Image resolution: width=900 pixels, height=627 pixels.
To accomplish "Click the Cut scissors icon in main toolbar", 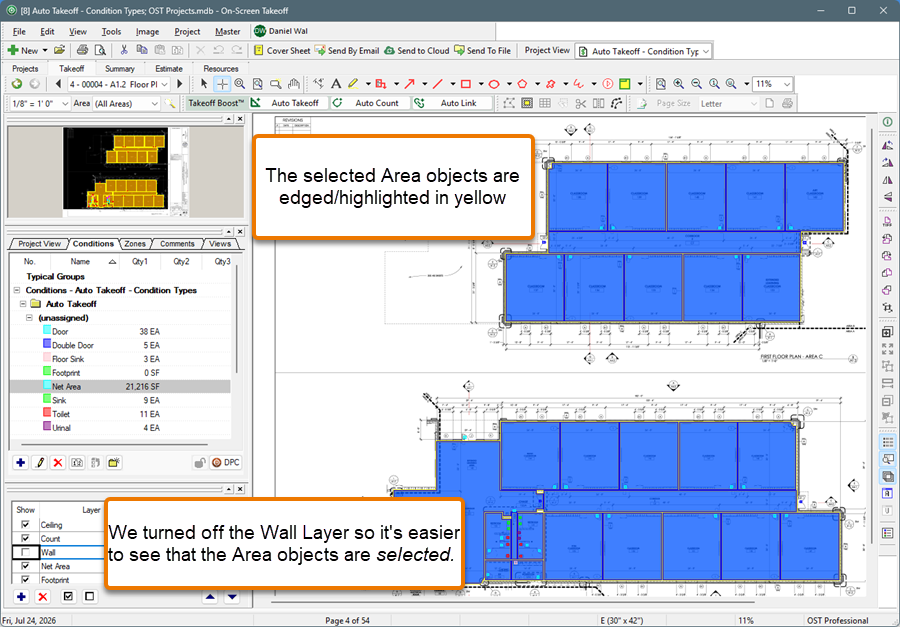I will [123, 51].
